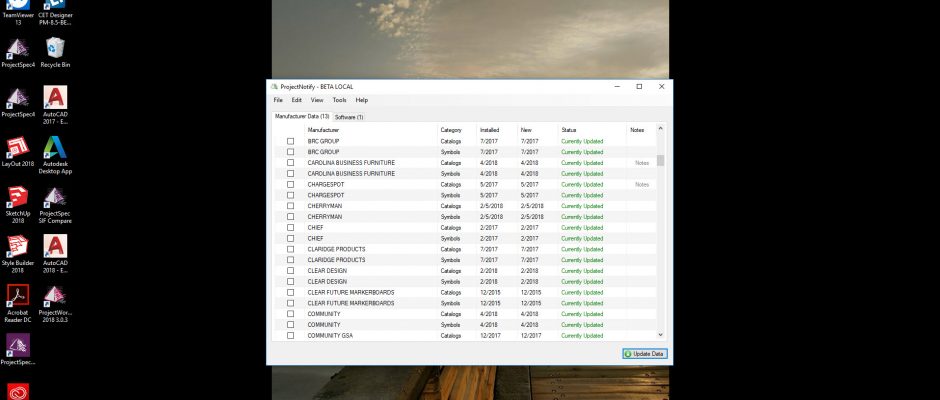
Task: Open Notes link for CAROLINA BUSINESS FURNITURE Catalogs
Action: [x=642, y=163]
